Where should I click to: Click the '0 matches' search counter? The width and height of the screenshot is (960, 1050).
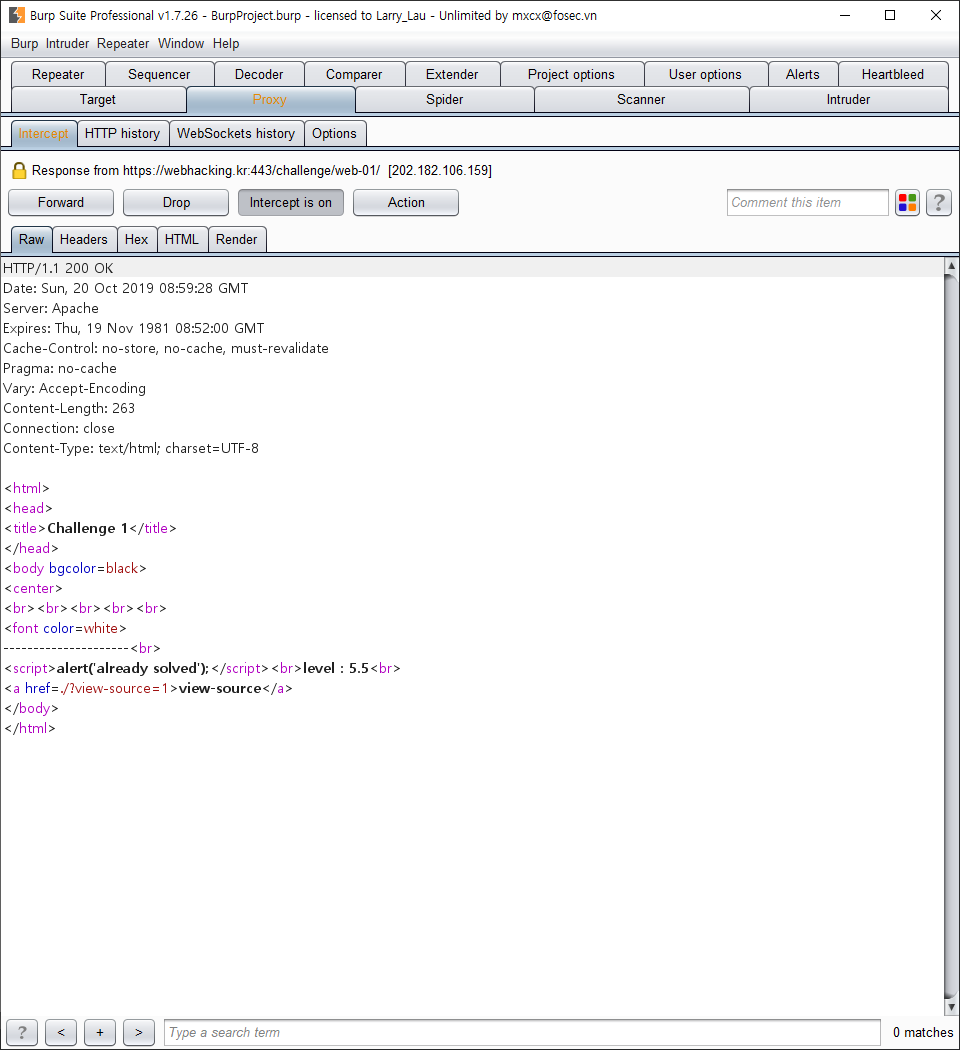coord(923,1033)
